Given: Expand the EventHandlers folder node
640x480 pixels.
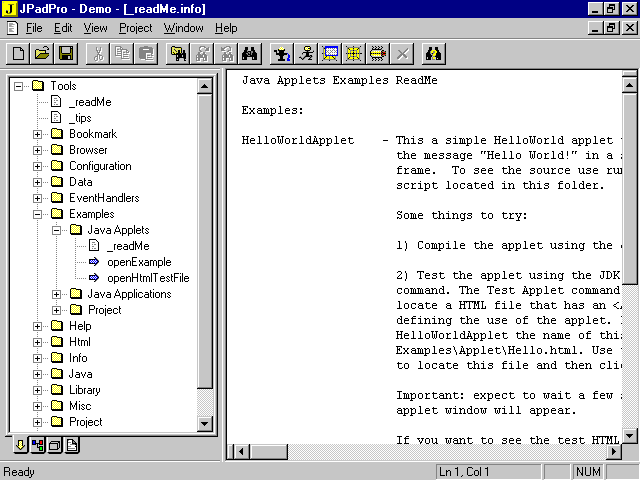Looking at the screenshot, I should coord(38,198).
